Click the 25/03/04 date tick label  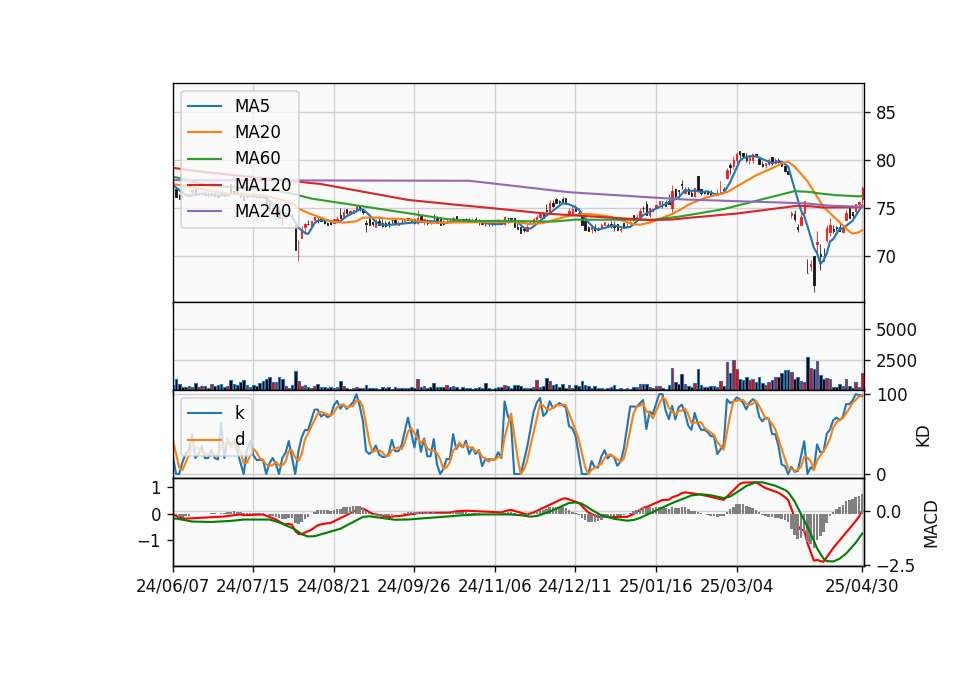pyautogui.click(x=736, y=586)
